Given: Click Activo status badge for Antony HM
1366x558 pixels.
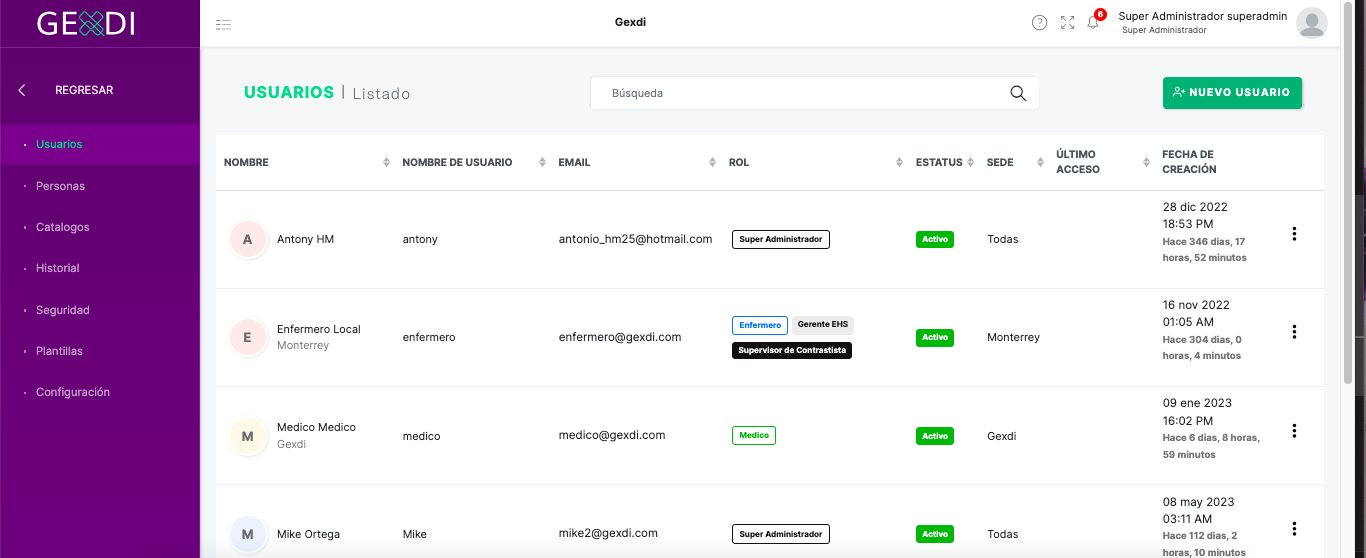Looking at the screenshot, I should tap(935, 239).
